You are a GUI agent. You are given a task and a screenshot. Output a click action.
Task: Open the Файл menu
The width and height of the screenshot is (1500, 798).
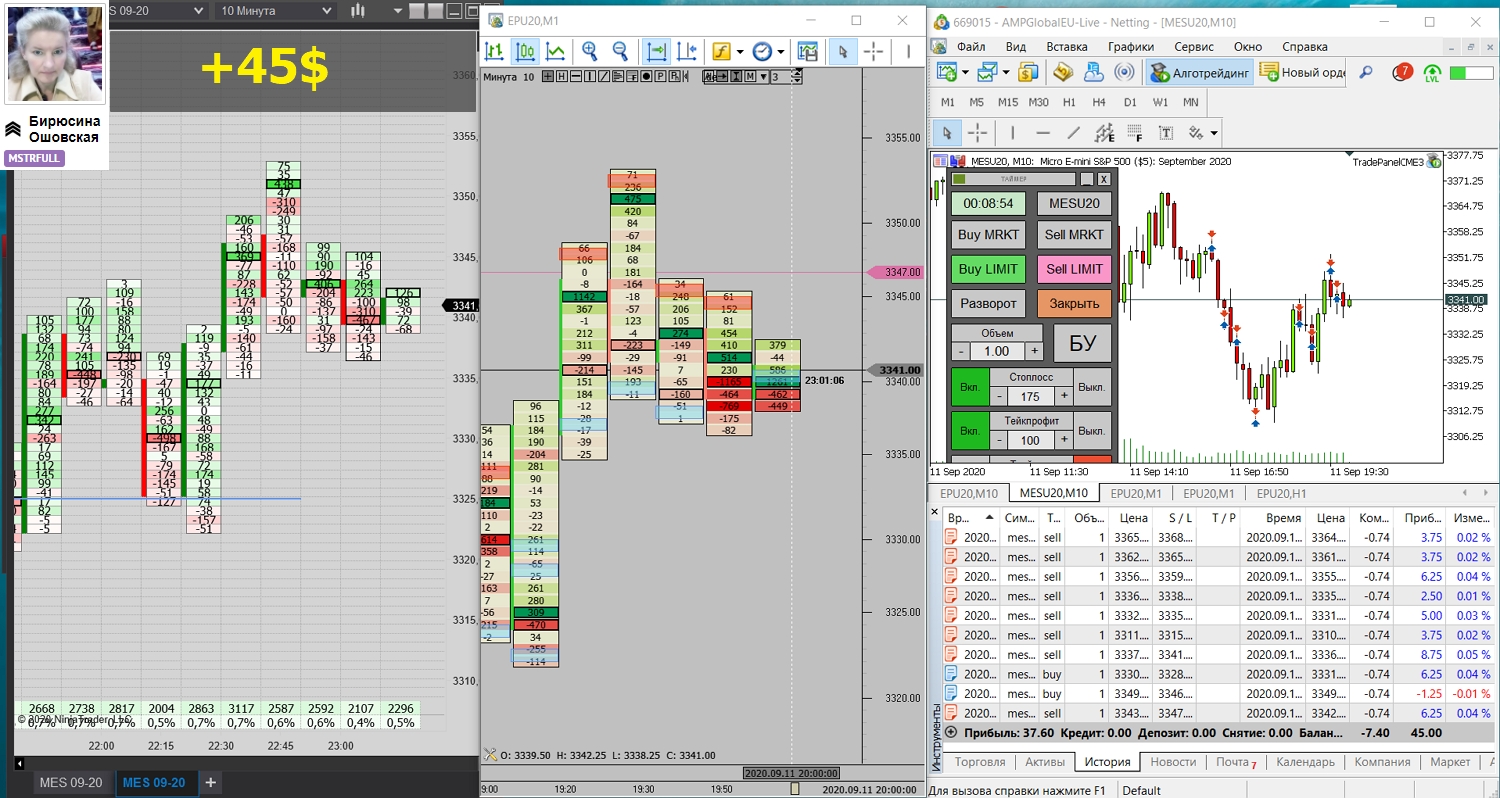[971, 47]
